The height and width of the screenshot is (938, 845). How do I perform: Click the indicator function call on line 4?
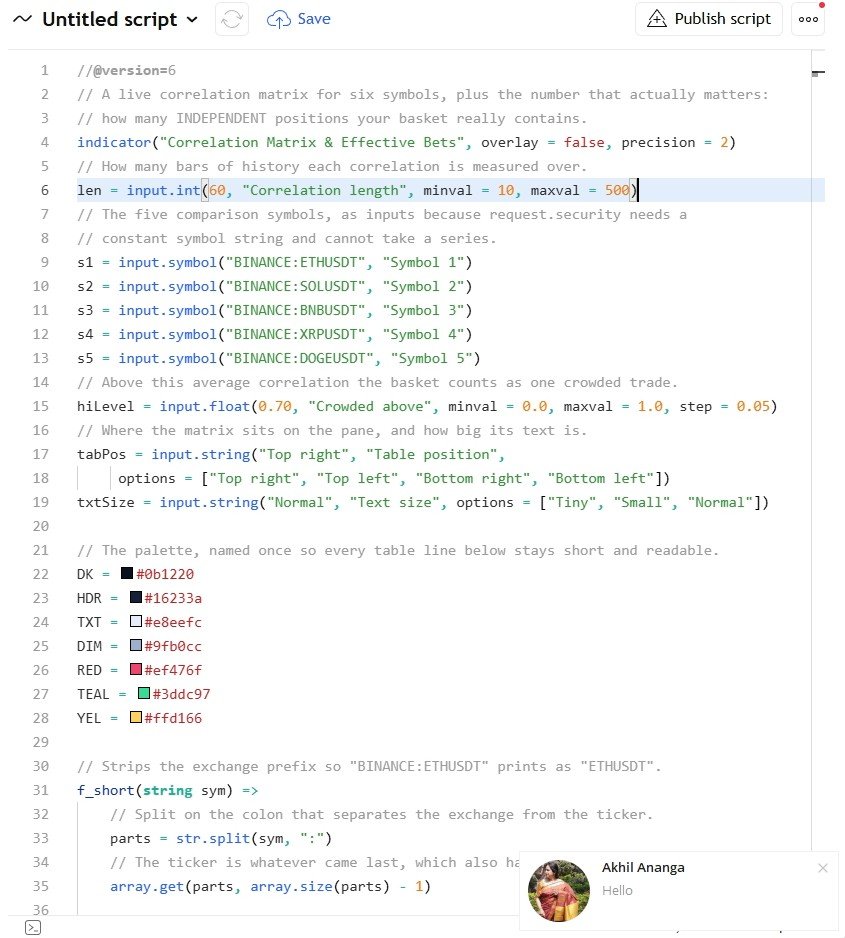(x=114, y=142)
